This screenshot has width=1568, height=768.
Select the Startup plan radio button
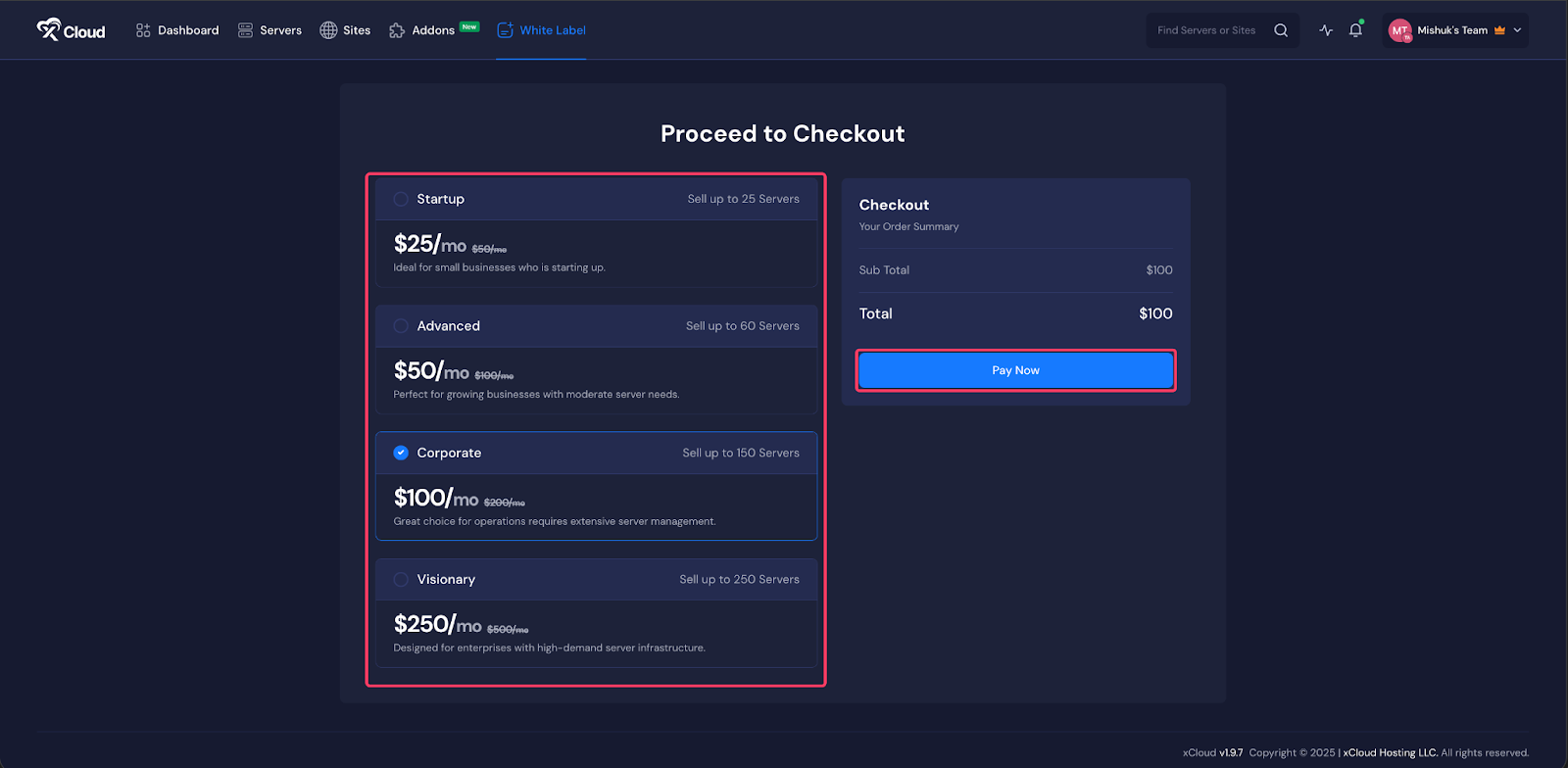401,199
